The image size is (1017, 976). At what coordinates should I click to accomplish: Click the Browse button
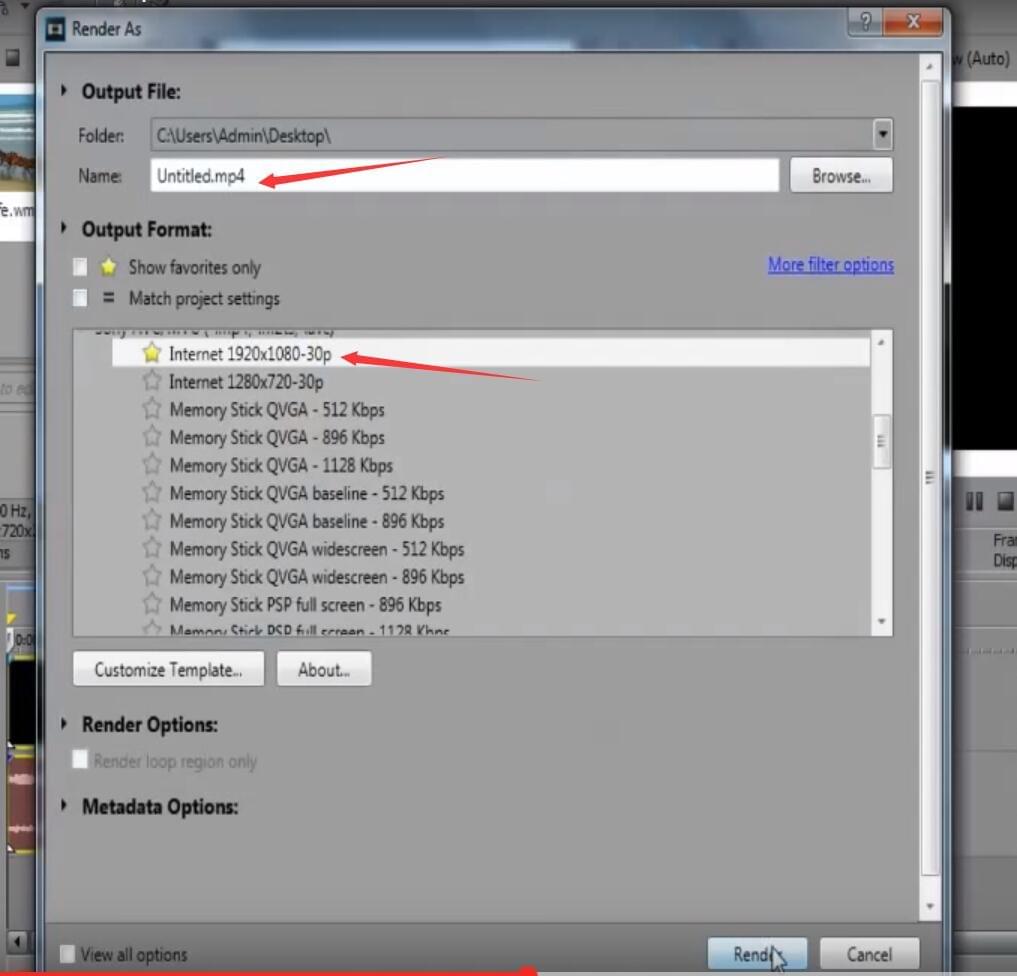pos(841,176)
